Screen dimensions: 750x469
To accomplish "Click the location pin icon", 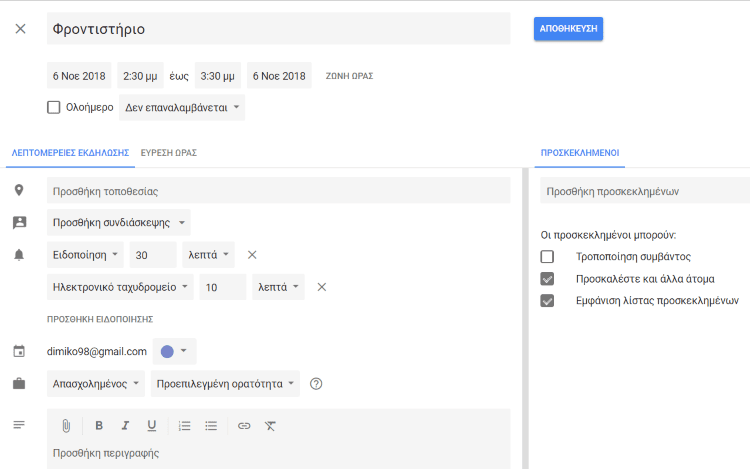I will coord(19,190).
